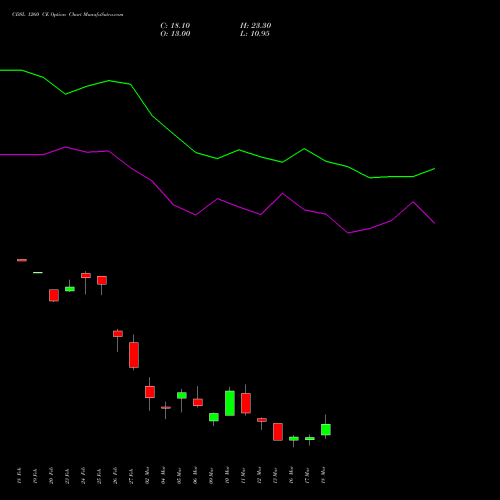
Task: Click the red candle above 20 Feb
Action: (x=54, y=295)
